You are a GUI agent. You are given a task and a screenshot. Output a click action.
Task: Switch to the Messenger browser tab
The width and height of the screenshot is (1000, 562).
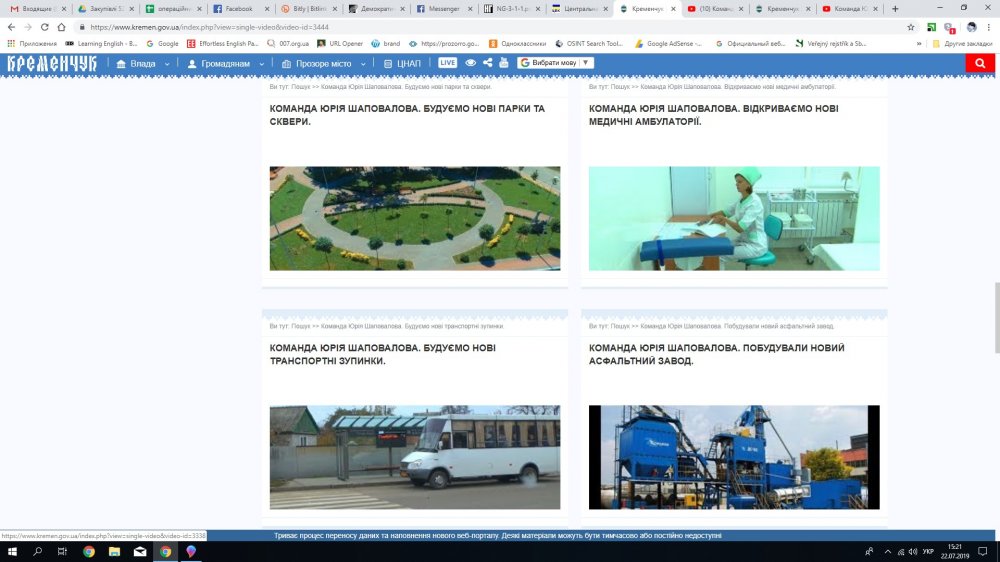coord(441,8)
